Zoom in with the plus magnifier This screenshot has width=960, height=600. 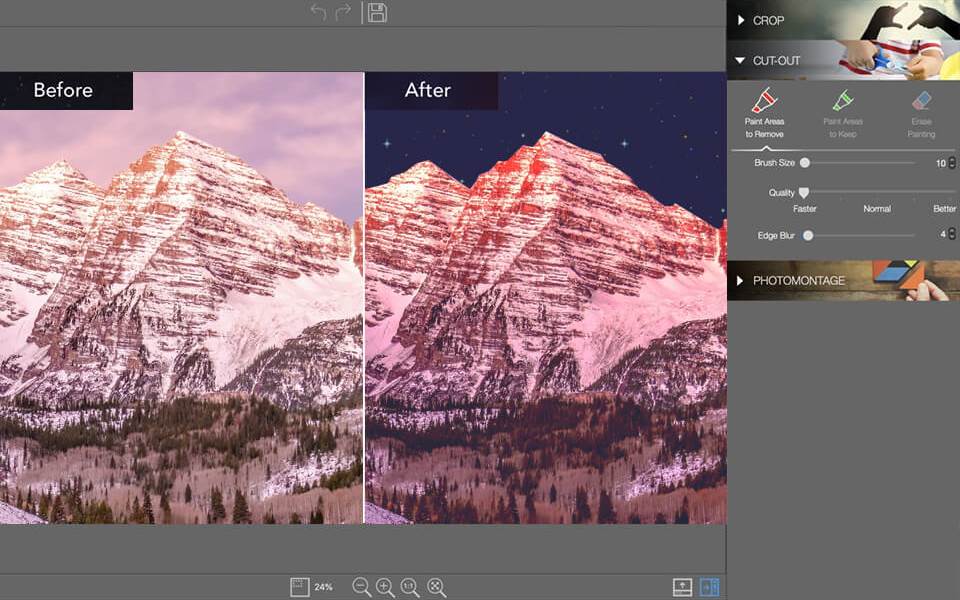pyautogui.click(x=386, y=587)
